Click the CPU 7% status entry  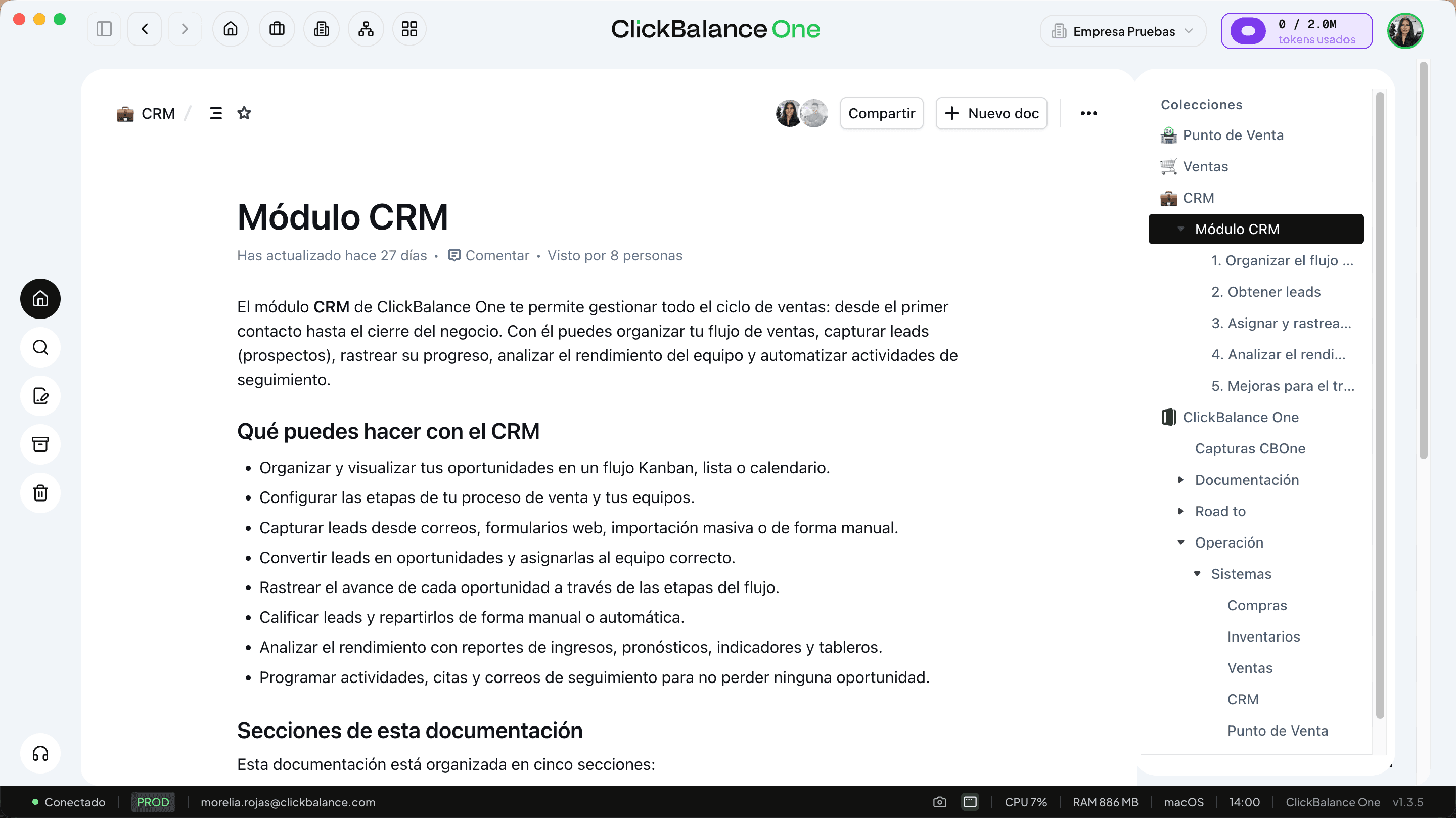pos(1025,802)
